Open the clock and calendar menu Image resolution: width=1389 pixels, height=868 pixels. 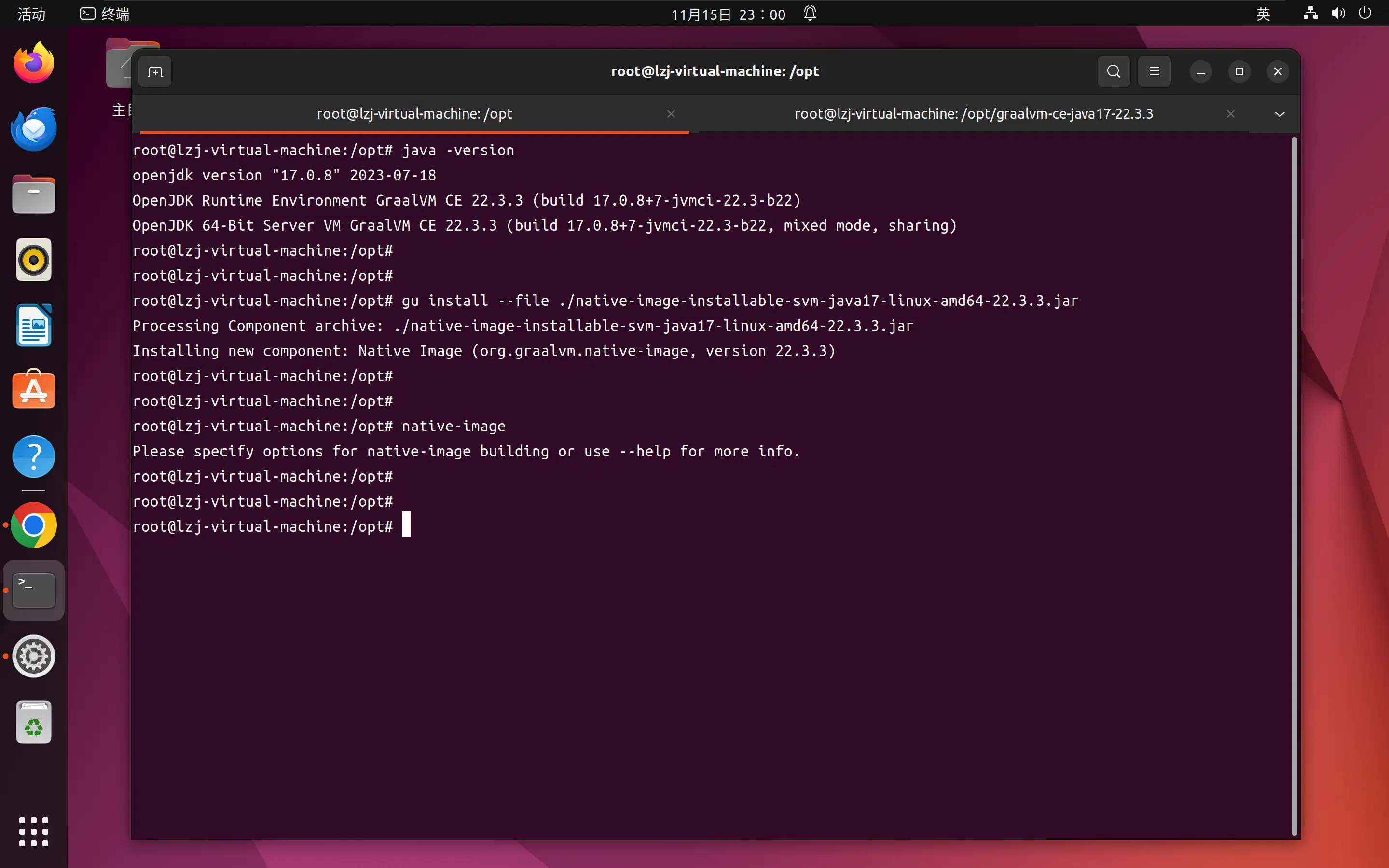click(x=728, y=14)
